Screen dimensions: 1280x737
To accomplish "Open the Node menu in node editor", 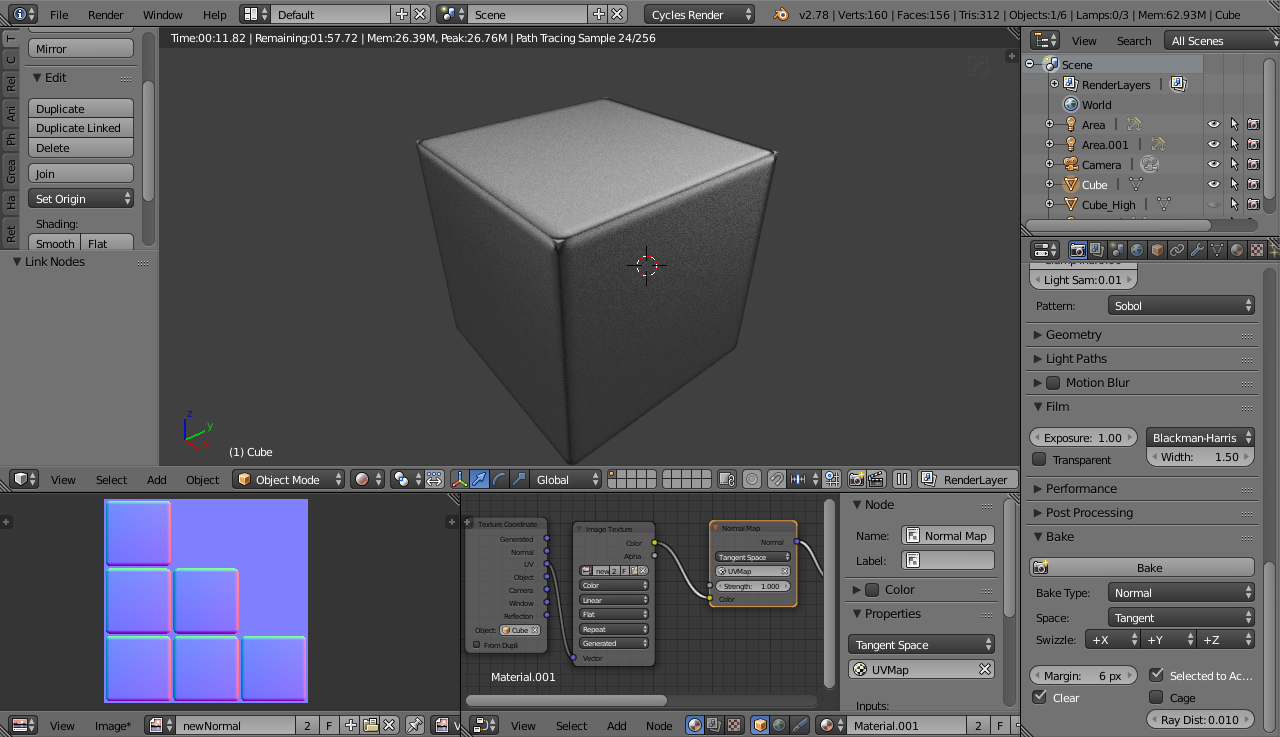I will coord(659,725).
